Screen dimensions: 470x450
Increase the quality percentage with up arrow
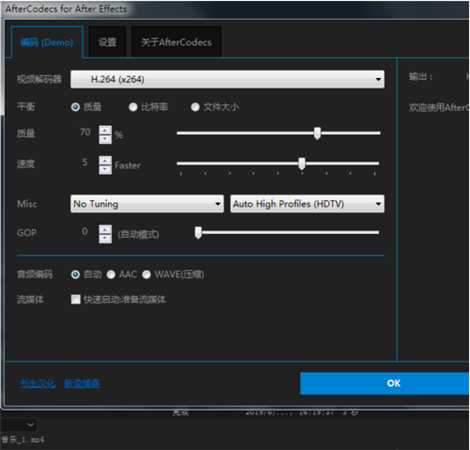pos(105,130)
